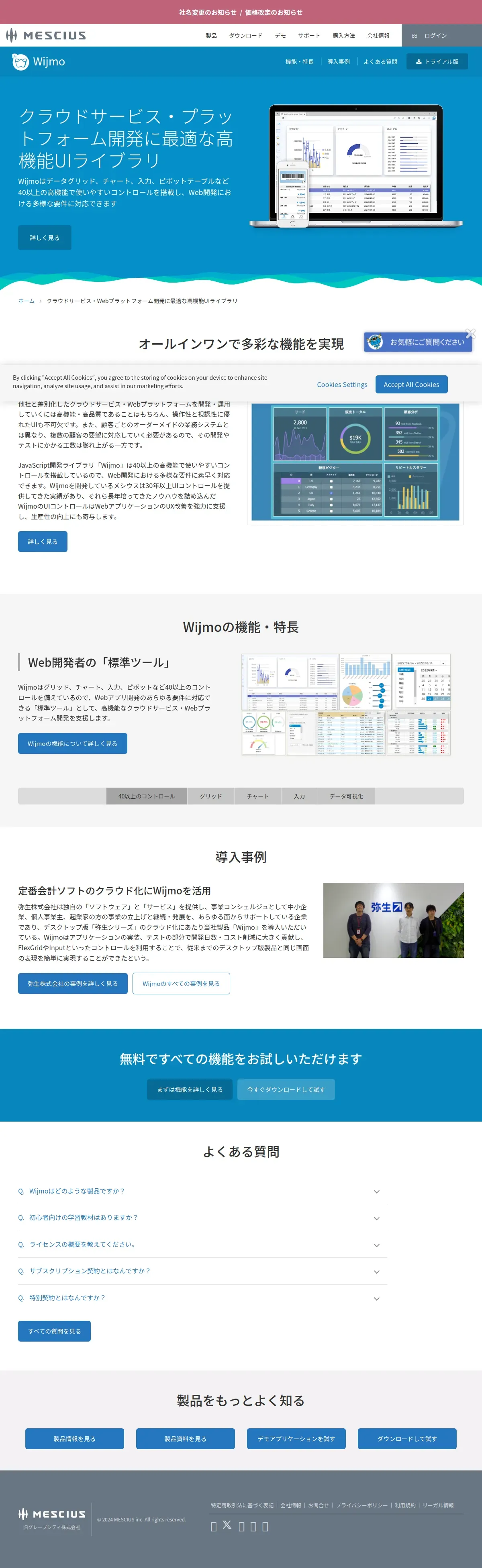Click the download icon in トライアル版 button
This screenshot has width=482, height=1568.
pos(419,61)
